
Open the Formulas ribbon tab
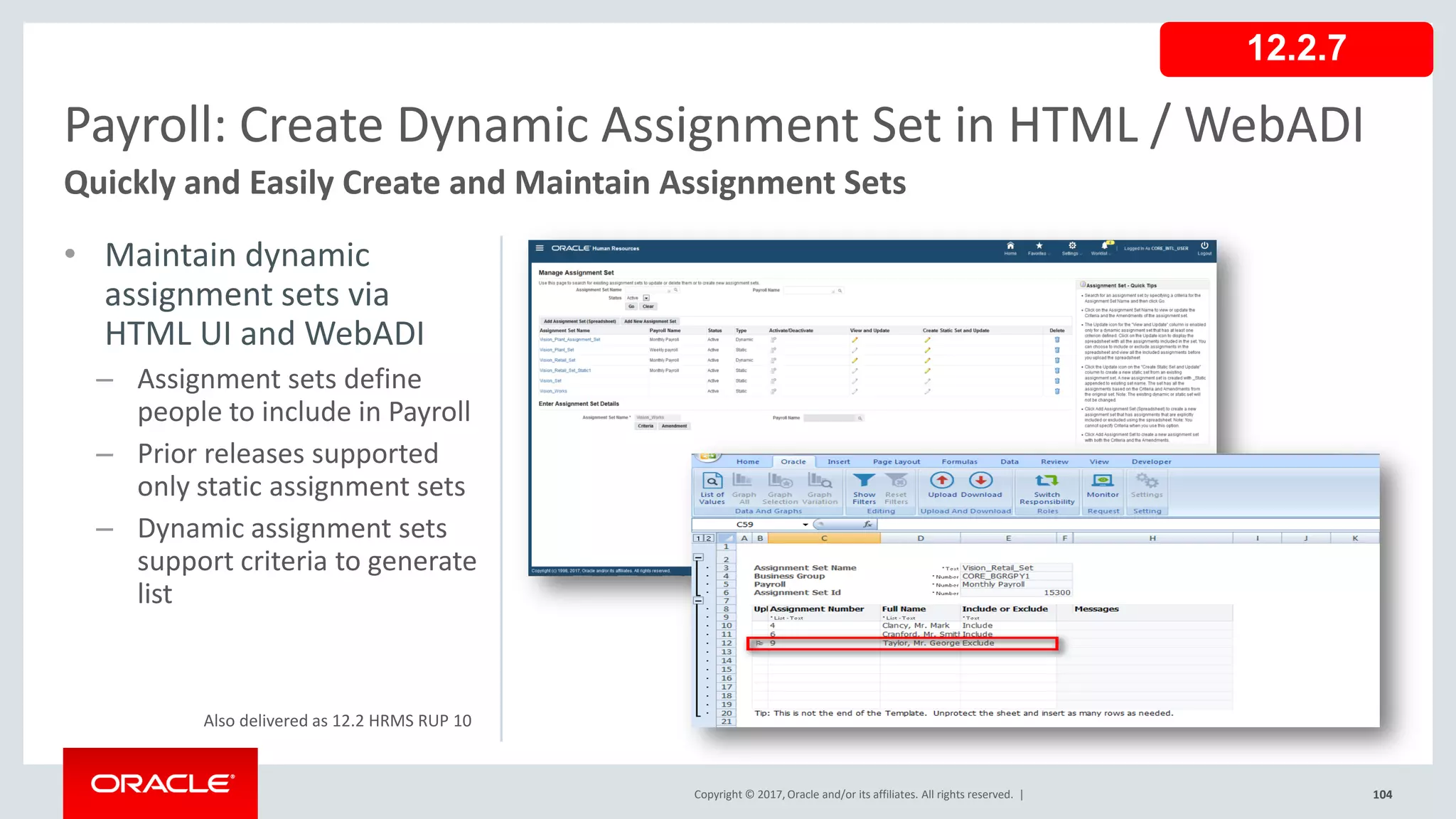point(960,461)
